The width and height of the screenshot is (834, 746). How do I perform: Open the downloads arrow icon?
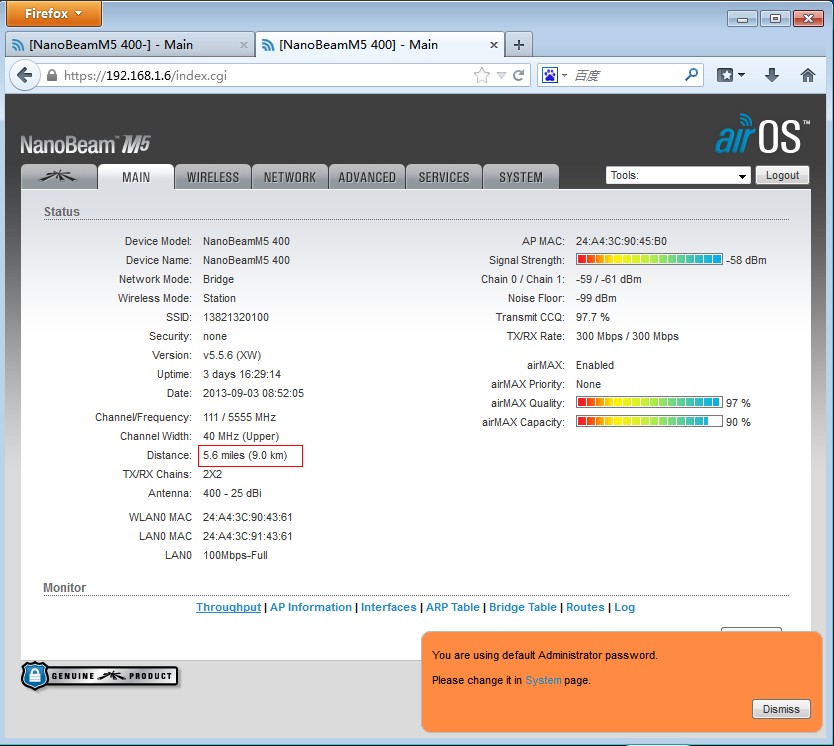772,75
